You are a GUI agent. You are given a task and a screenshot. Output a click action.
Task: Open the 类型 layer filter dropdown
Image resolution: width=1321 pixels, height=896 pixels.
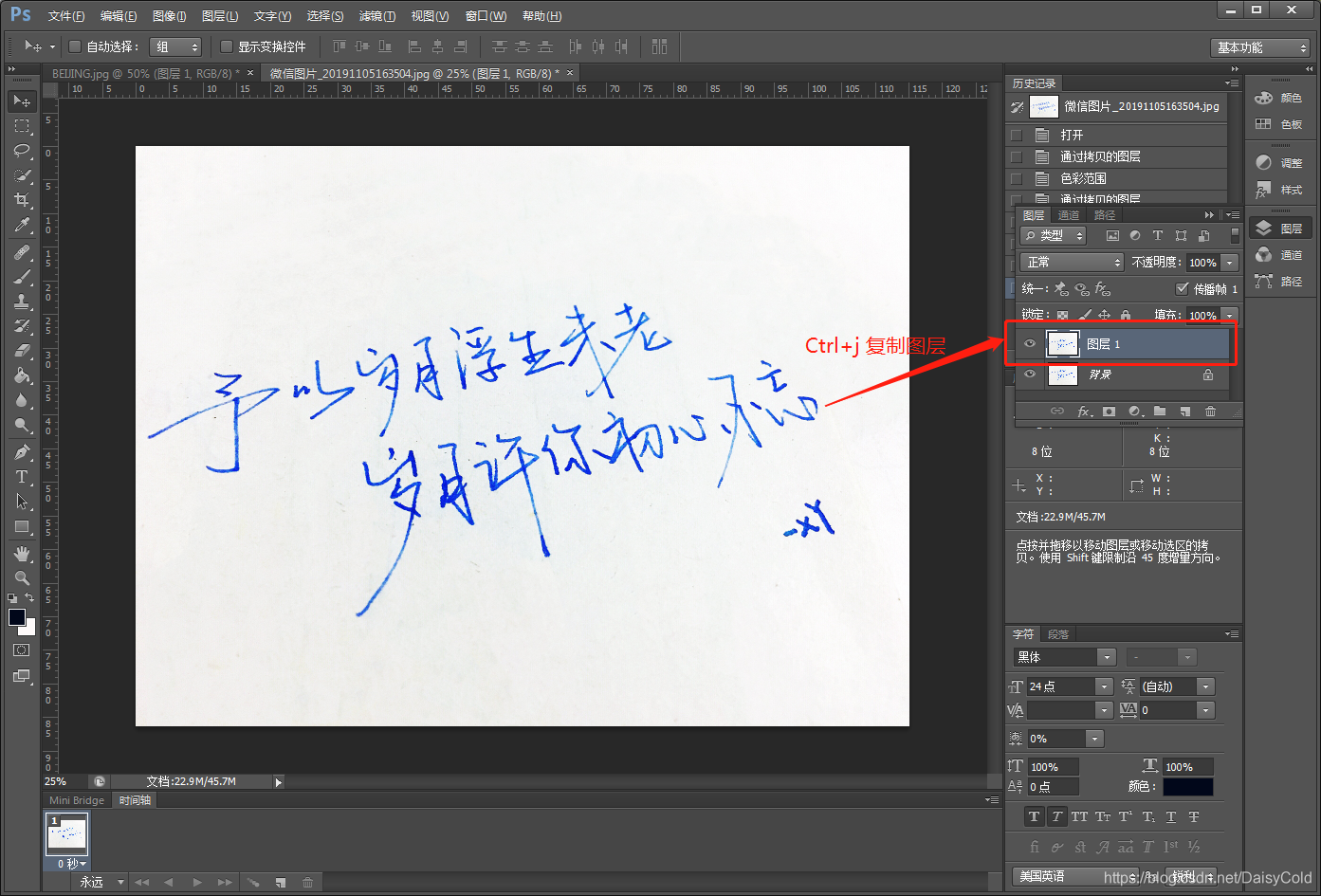[1054, 236]
